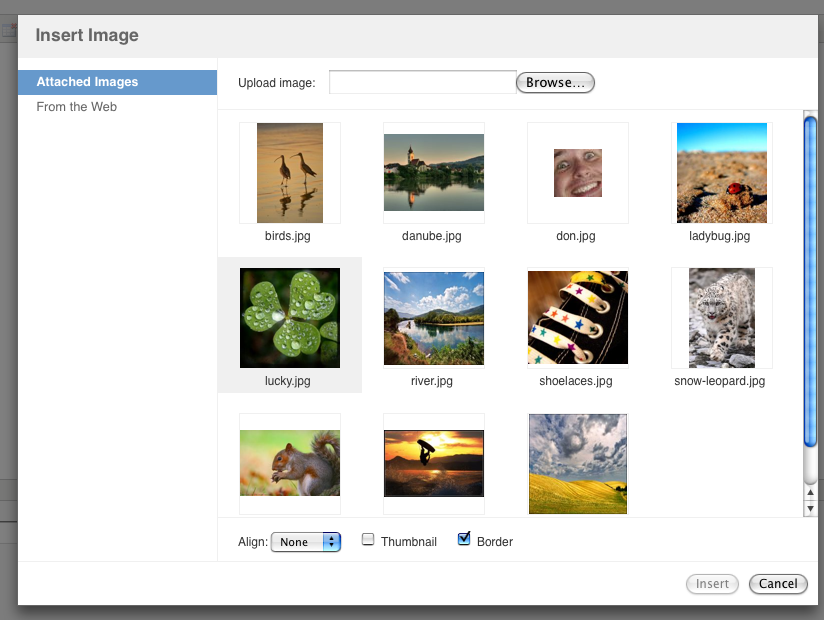The width and height of the screenshot is (824, 620).
Task: Enable the Thumbnail checkbox
Action: tap(368, 540)
